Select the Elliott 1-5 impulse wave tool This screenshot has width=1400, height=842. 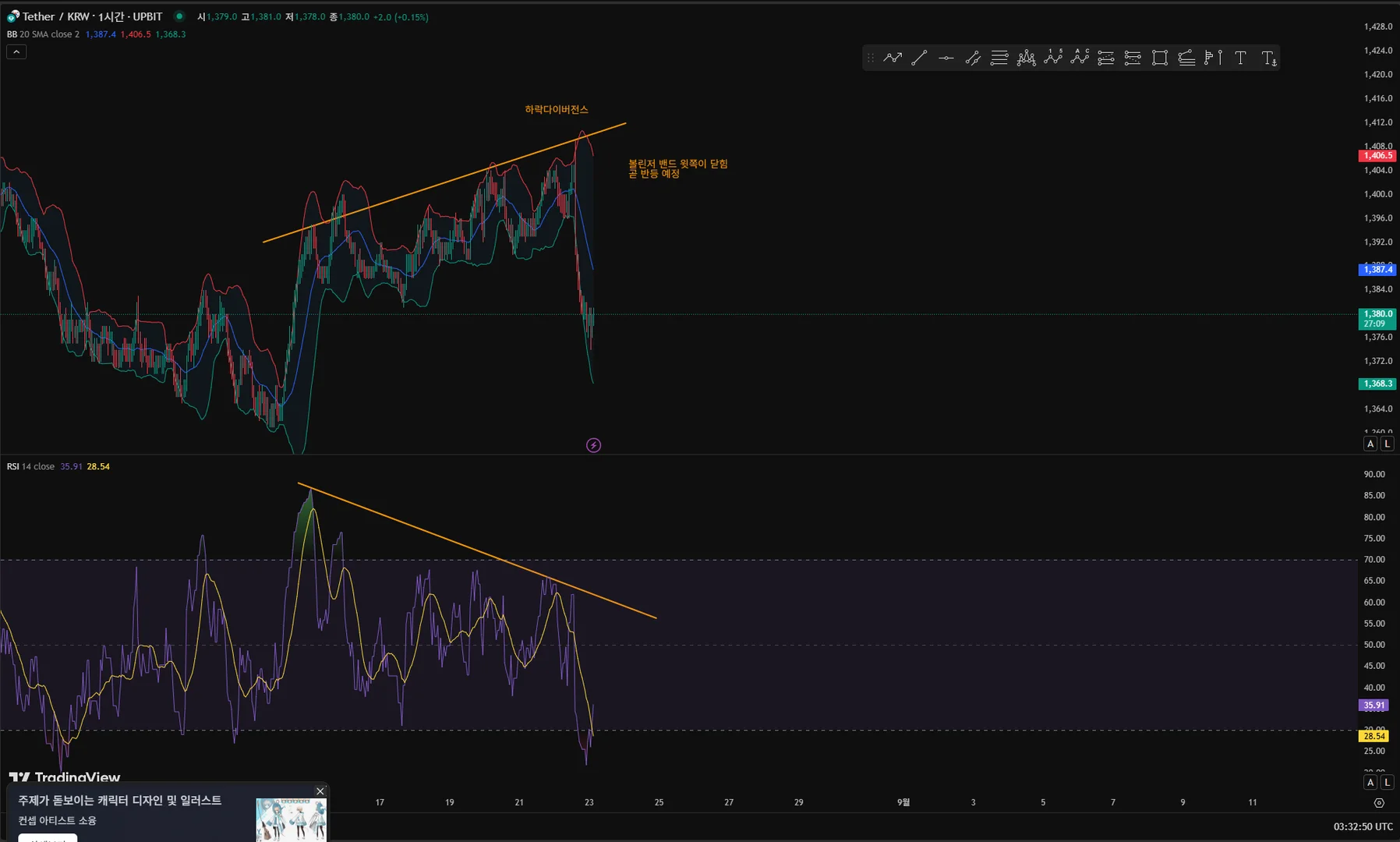1053,58
